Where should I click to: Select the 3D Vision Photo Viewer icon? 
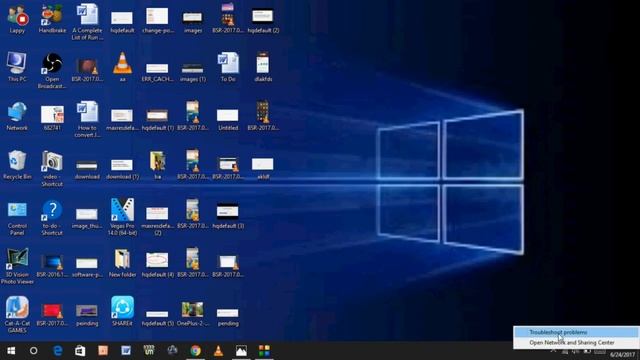(x=17, y=267)
